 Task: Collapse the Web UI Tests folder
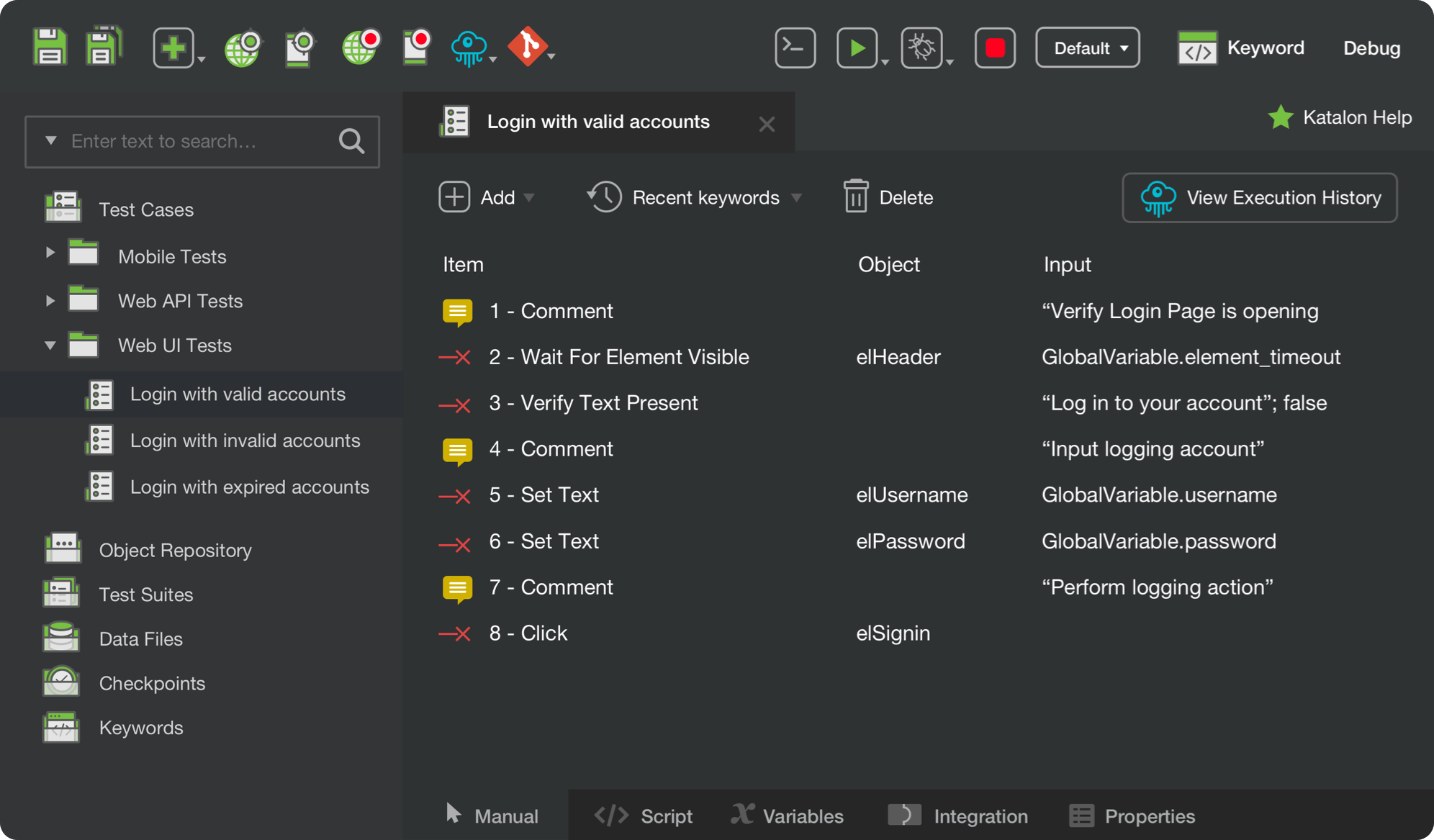(x=50, y=346)
